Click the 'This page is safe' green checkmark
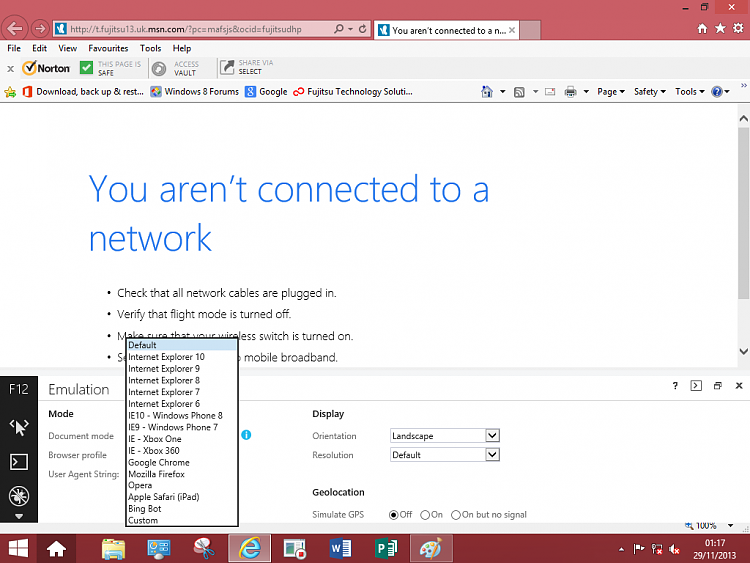The width and height of the screenshot is (750, 563). [x=86, y=68]
